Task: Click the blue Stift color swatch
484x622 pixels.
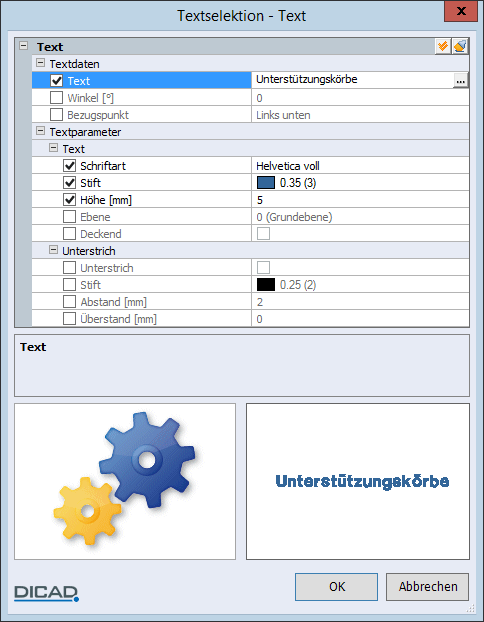Action: 266,183
